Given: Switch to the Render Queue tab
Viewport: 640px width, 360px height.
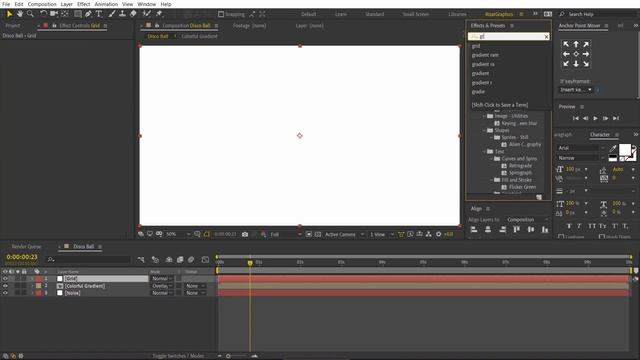Looking at the screenshot, I should pyautogui.click(x=27, y=247).
